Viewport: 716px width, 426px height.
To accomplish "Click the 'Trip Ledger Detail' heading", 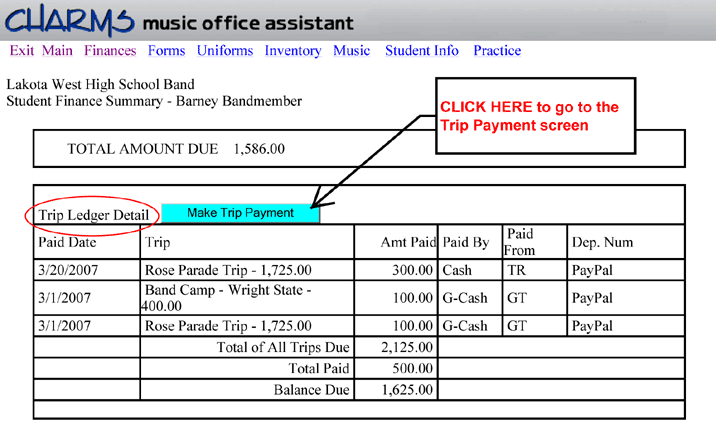I will tap(94, 215).
